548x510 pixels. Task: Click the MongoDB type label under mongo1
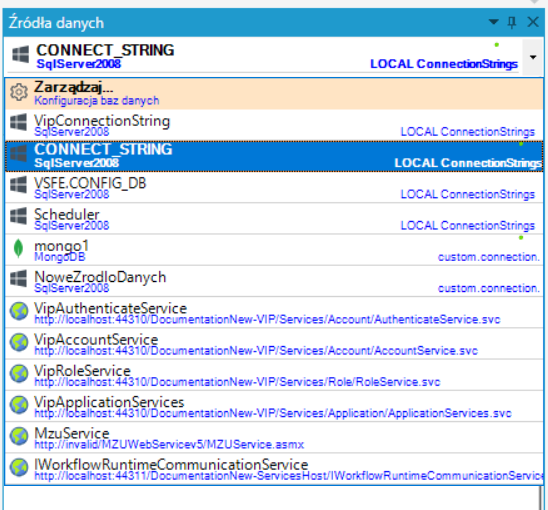[x=60, y=257]
